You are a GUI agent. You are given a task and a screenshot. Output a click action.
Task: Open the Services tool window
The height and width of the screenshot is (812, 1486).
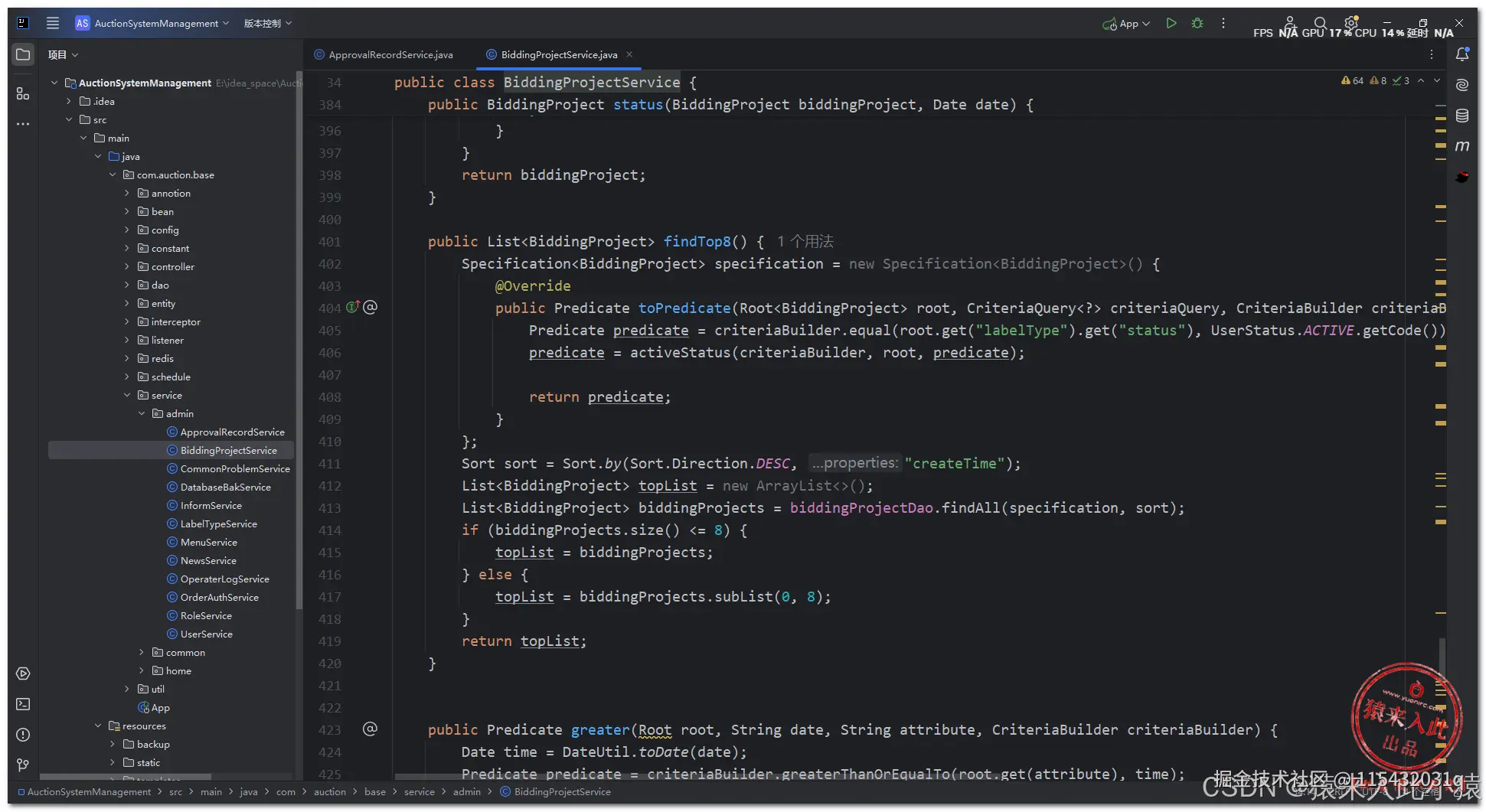[23, 673]
